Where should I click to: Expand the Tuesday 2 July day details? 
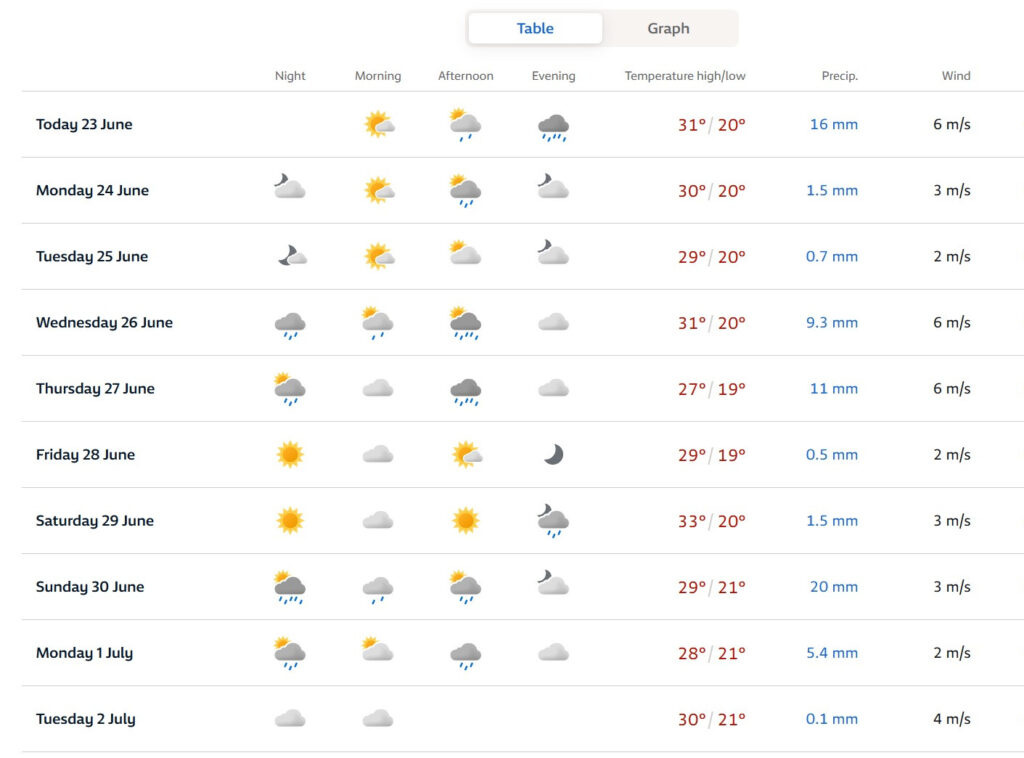85,719
